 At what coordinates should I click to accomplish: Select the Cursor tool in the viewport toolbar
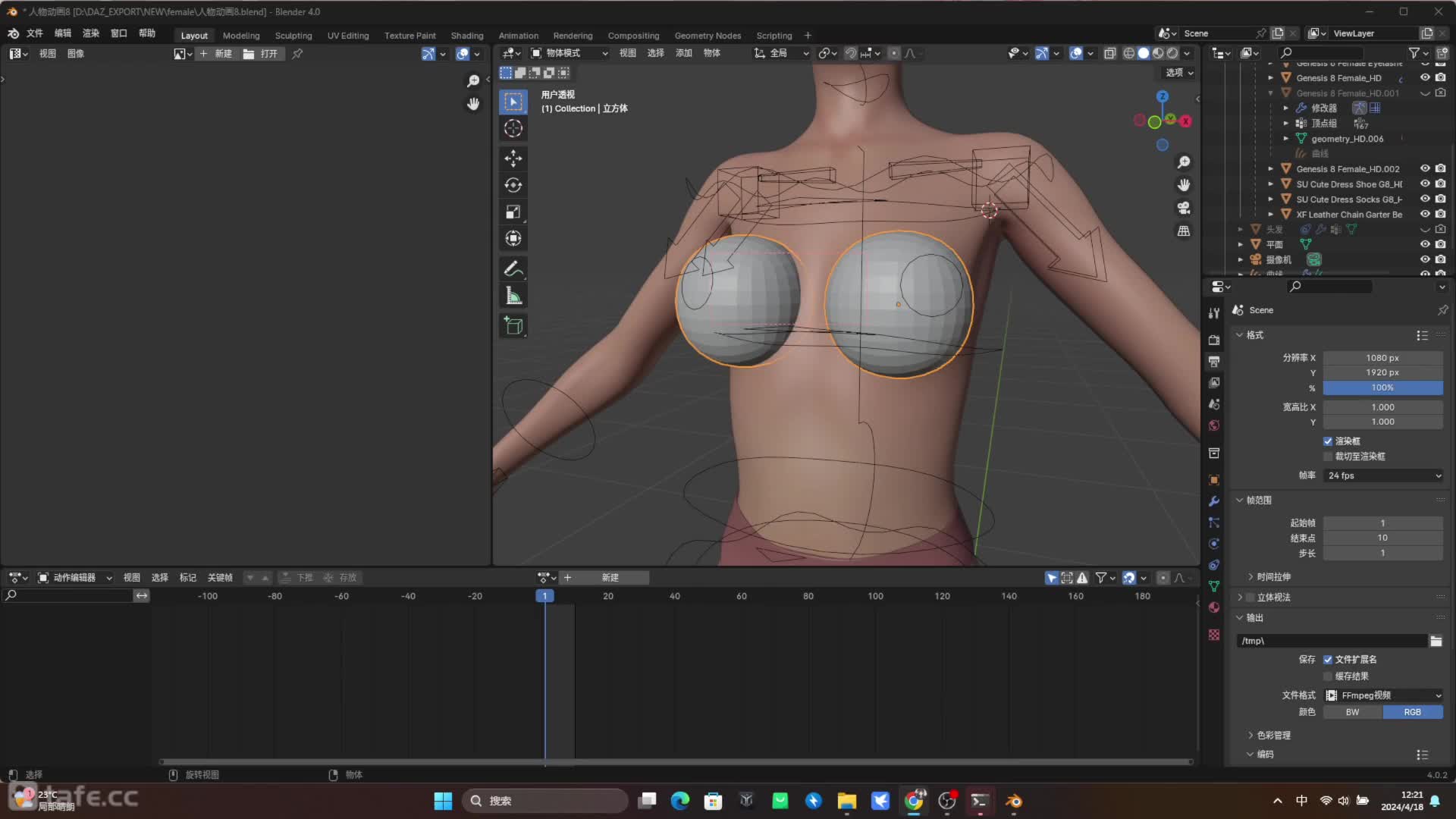513,128
